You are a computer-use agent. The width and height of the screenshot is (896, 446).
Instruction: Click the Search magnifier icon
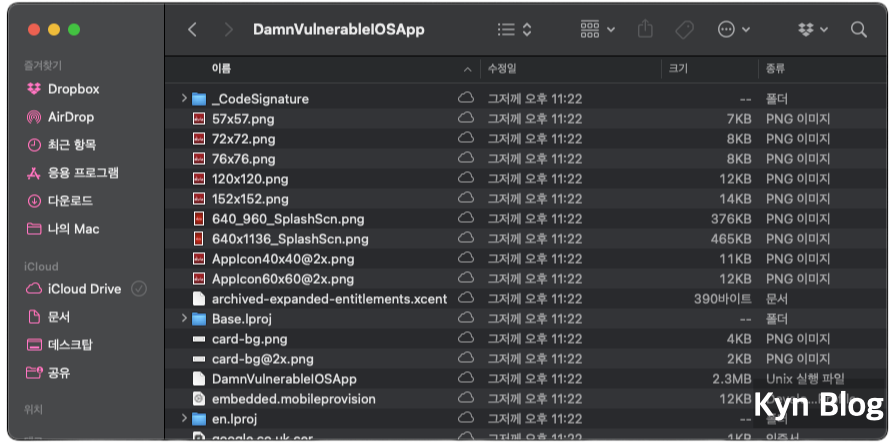pyautogui.click(x=858, y=30)
